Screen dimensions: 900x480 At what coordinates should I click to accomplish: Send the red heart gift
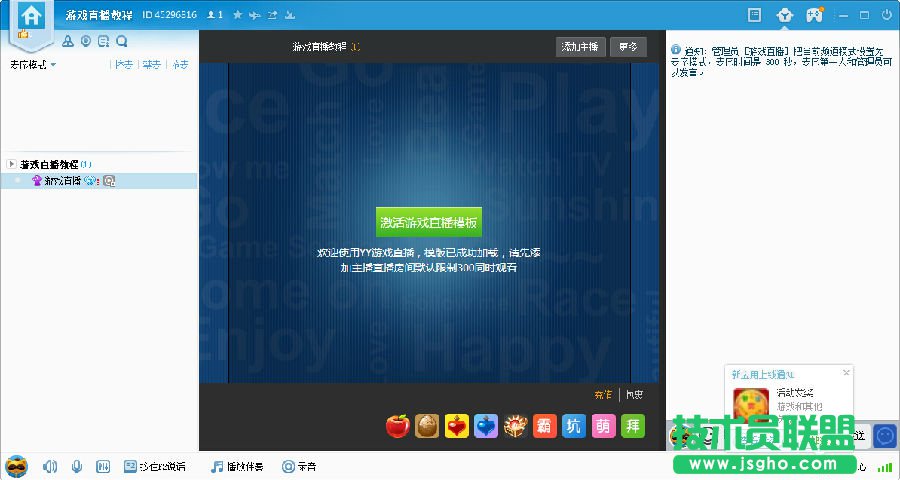457,426
